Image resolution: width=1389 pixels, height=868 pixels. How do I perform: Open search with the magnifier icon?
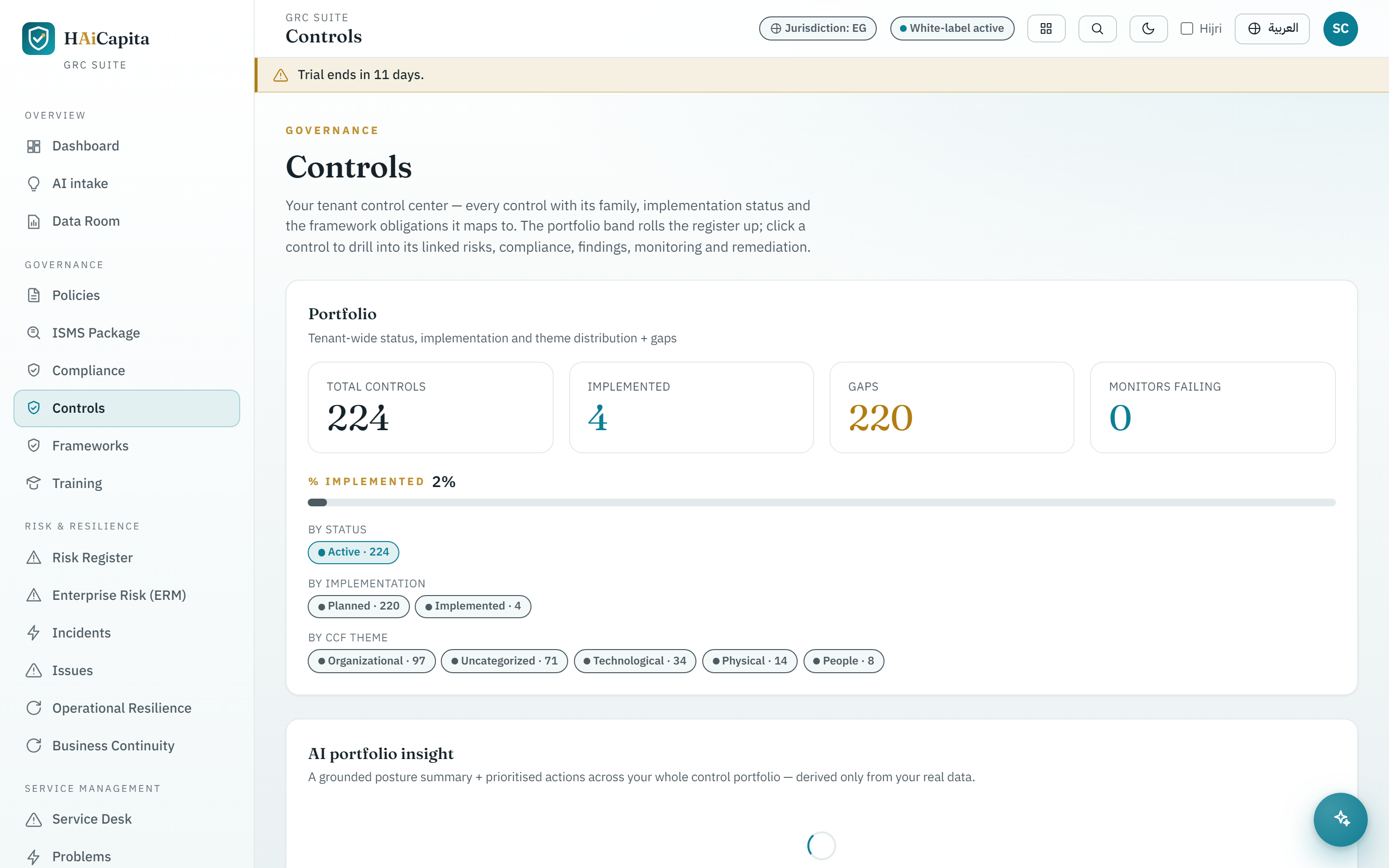pyautogui.click(x=1097, y=29)
